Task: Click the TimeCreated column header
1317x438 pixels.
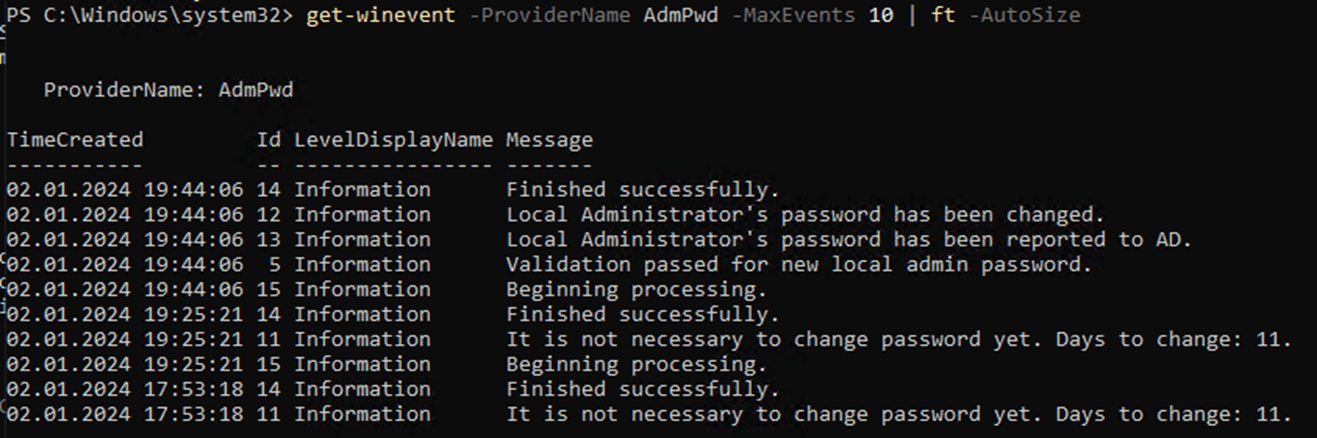Action: (75, 140)
